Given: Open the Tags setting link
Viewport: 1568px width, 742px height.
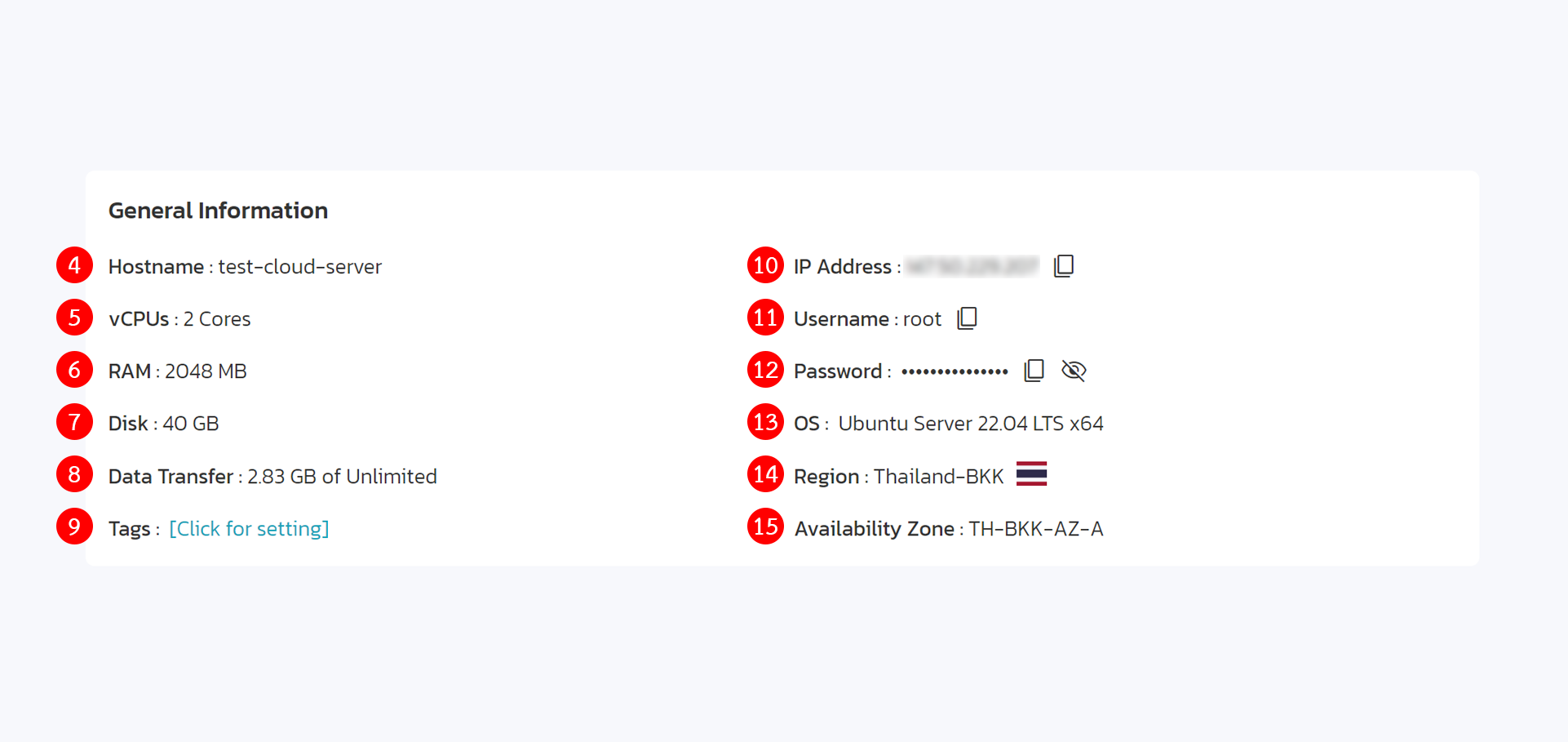Looking at the screenshot, I should [249, 528].
